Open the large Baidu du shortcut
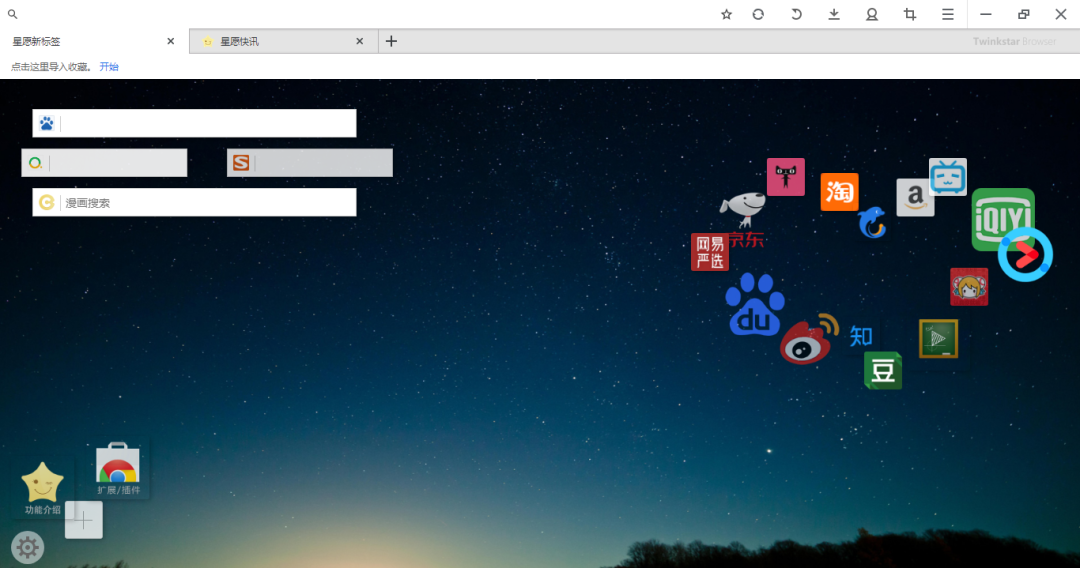This screenshot has width=1080, height=568. [755, 305]
